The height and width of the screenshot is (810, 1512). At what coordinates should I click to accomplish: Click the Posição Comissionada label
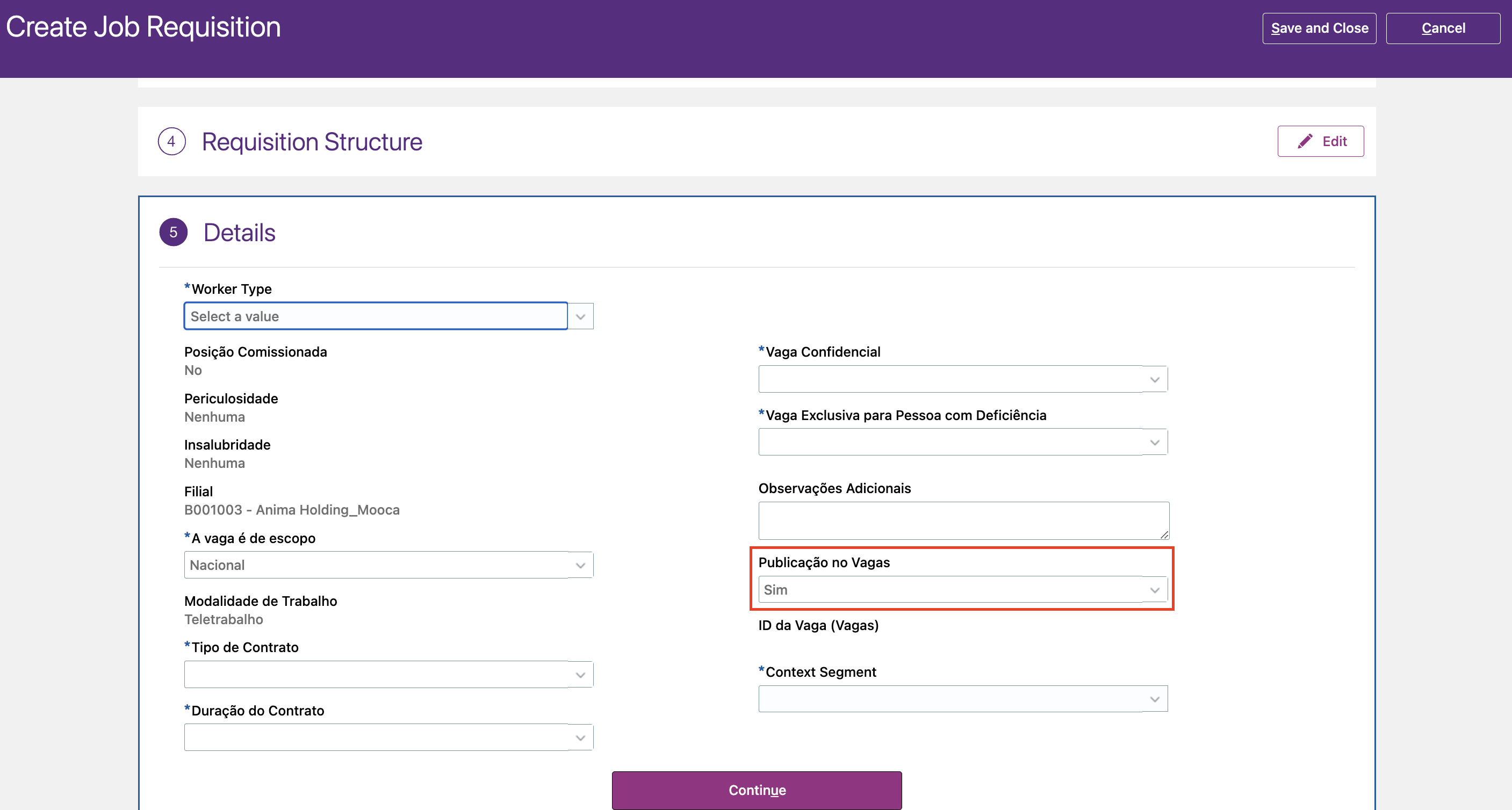255,352
